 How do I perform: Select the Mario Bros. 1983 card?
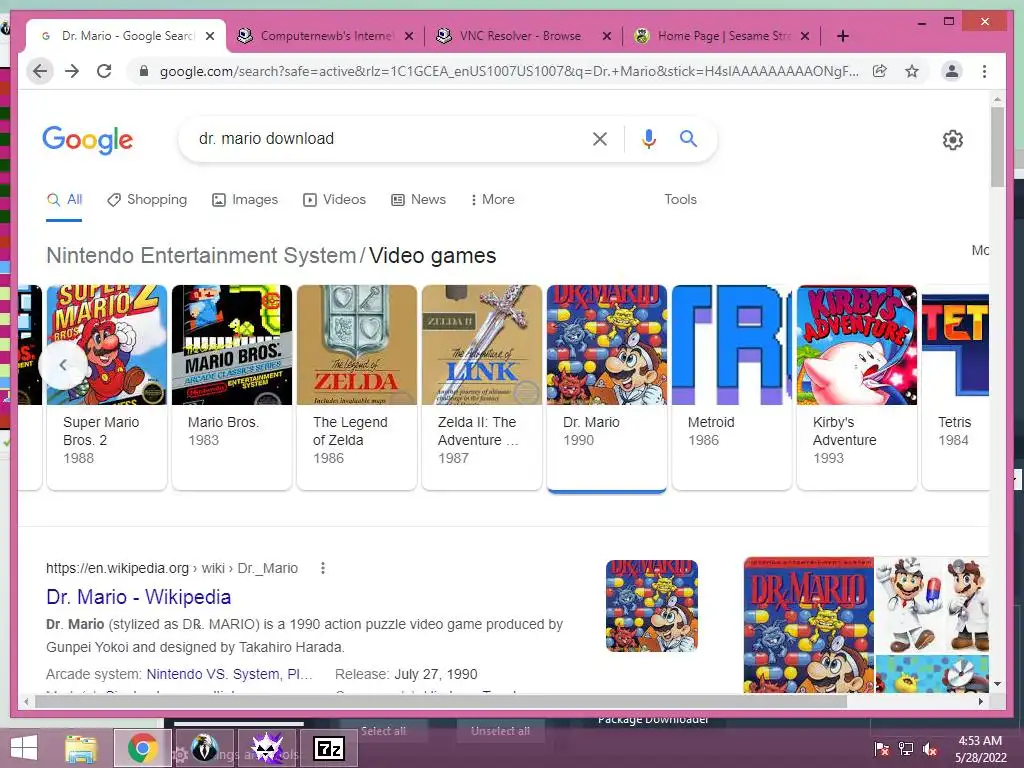coord(232,387)
